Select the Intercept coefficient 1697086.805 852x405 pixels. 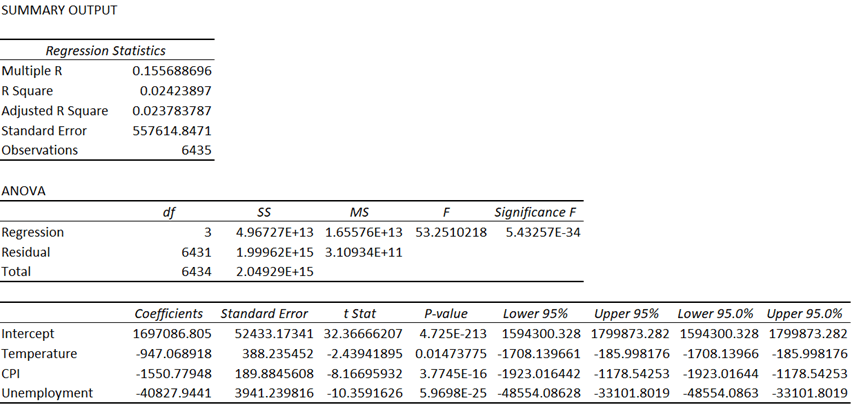(x=172, y=333)
